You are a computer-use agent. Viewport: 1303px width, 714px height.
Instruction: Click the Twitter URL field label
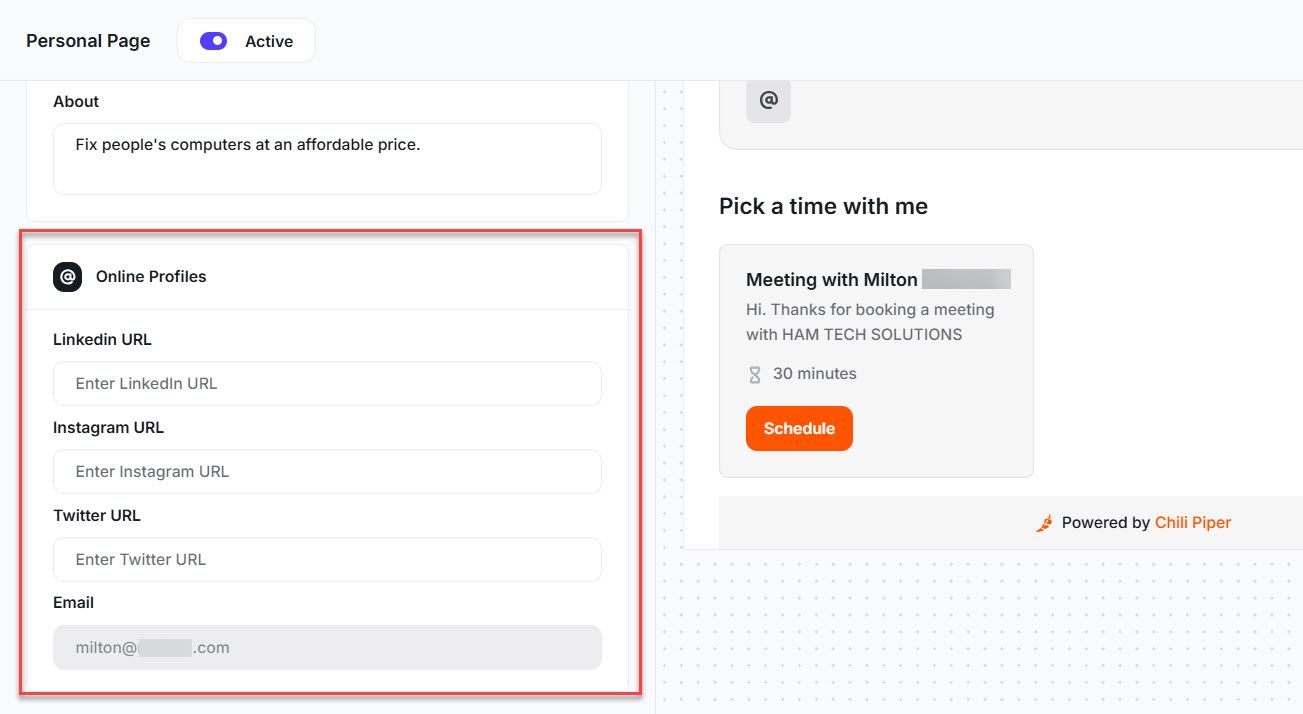(x=96, y=515)
